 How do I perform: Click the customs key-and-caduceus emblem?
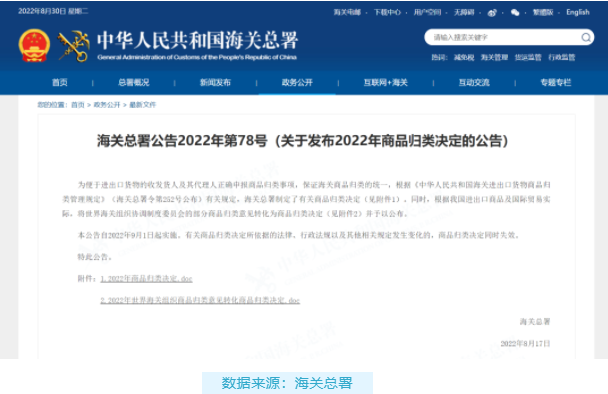tap(73, 46)
